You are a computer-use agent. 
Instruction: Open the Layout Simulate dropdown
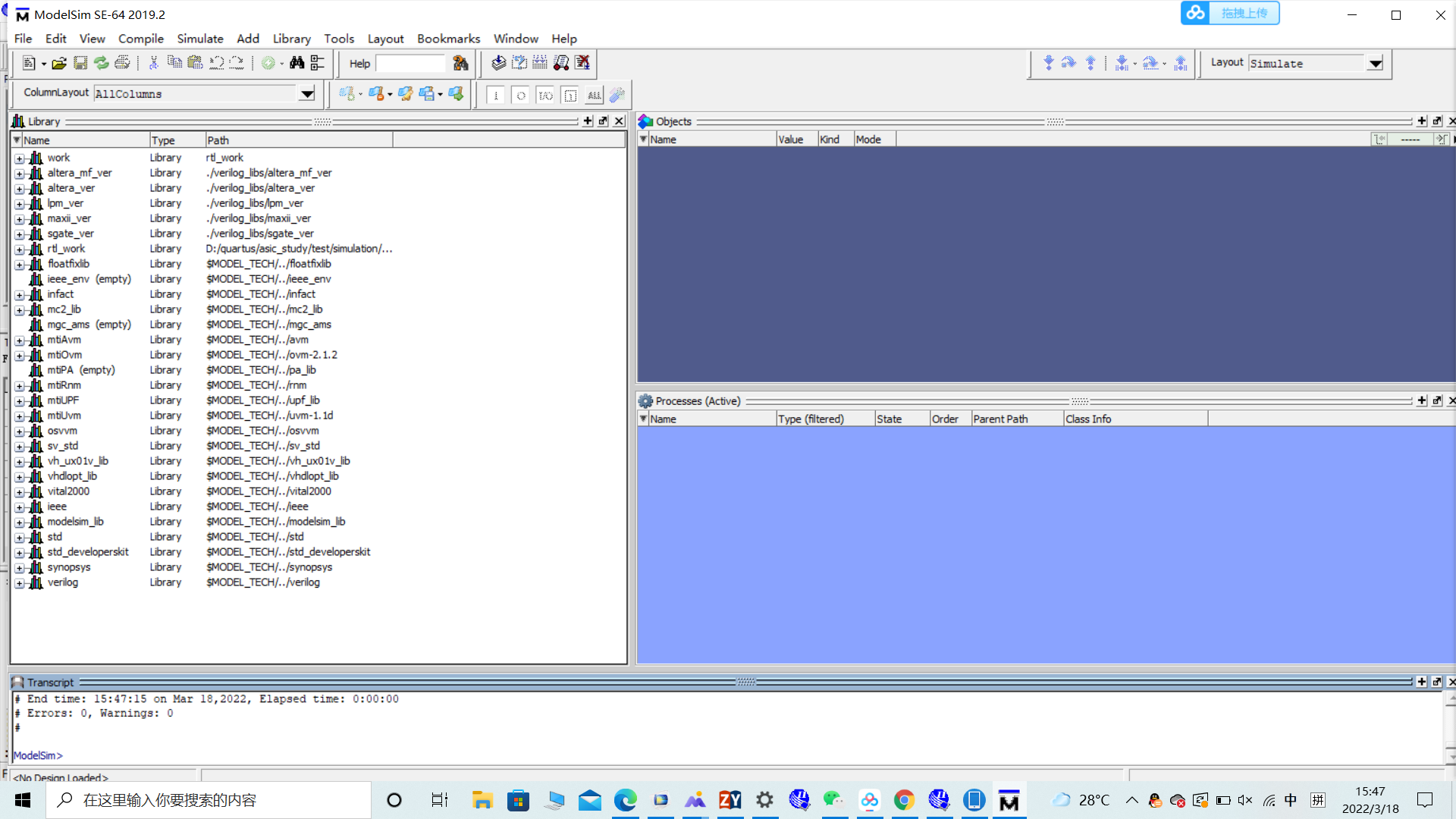pos(1375,64)
